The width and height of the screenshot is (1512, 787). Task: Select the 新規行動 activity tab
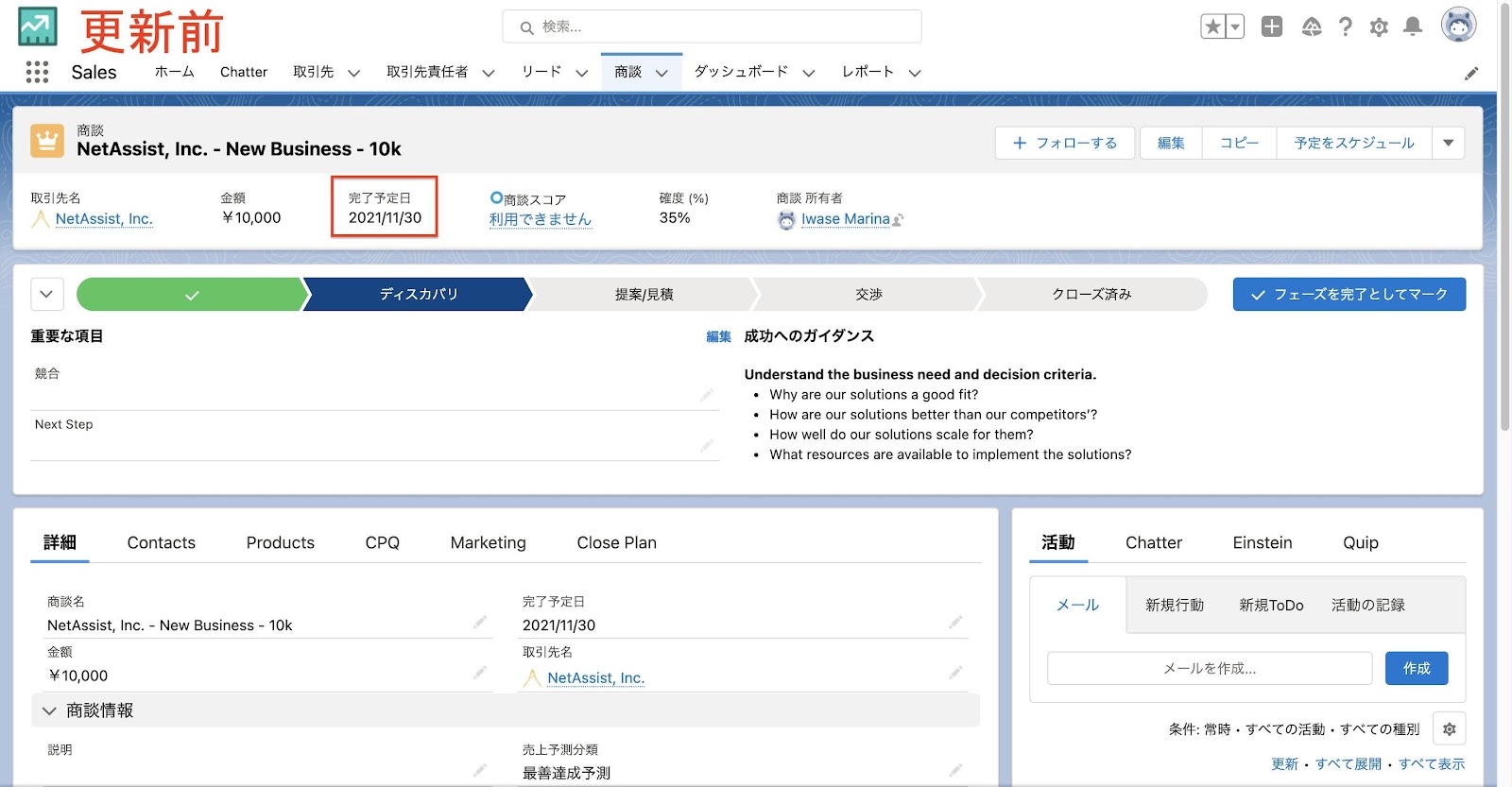point(1175,605)
